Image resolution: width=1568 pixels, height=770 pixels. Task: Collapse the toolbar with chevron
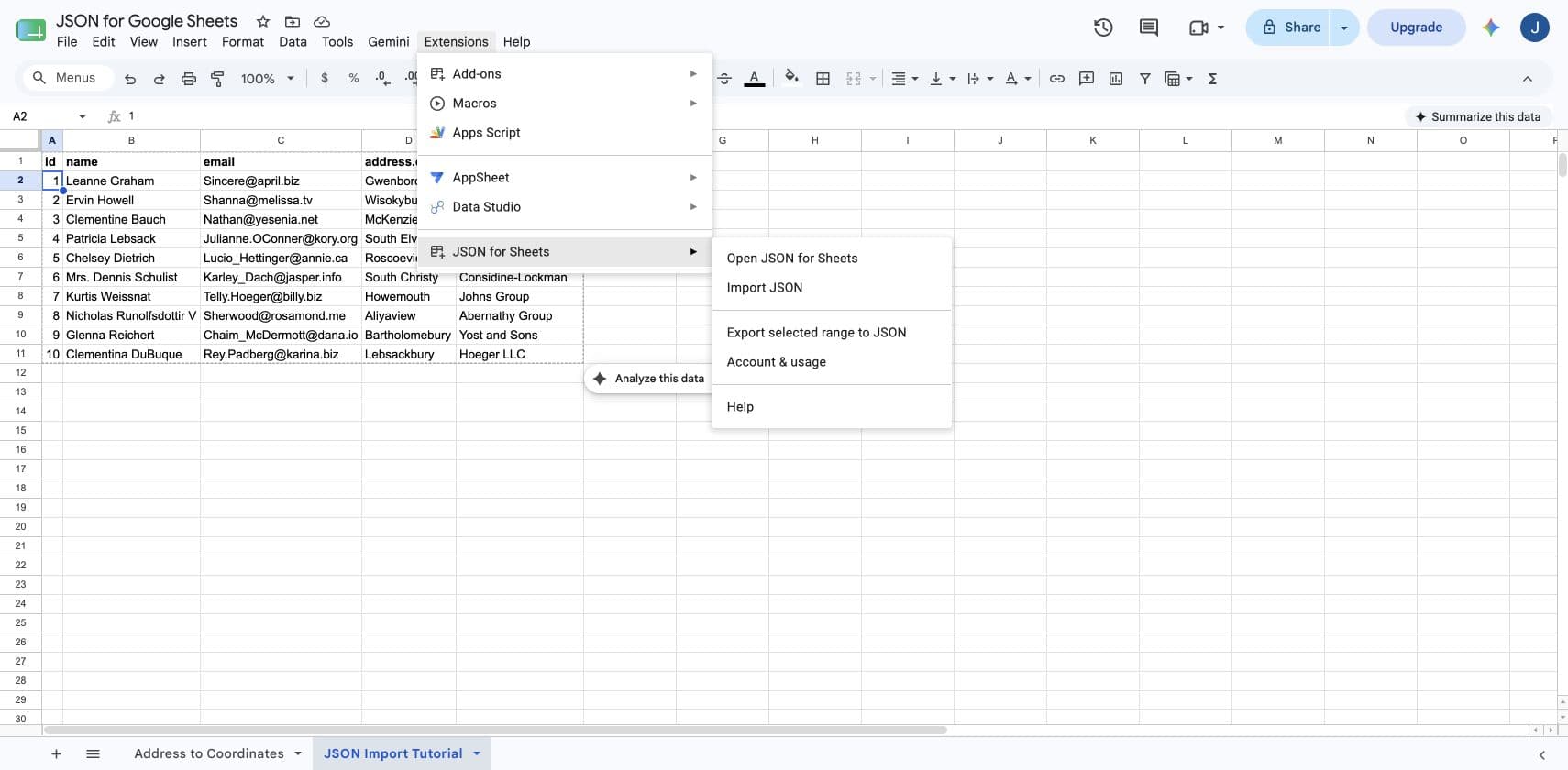coord(1528,79)
